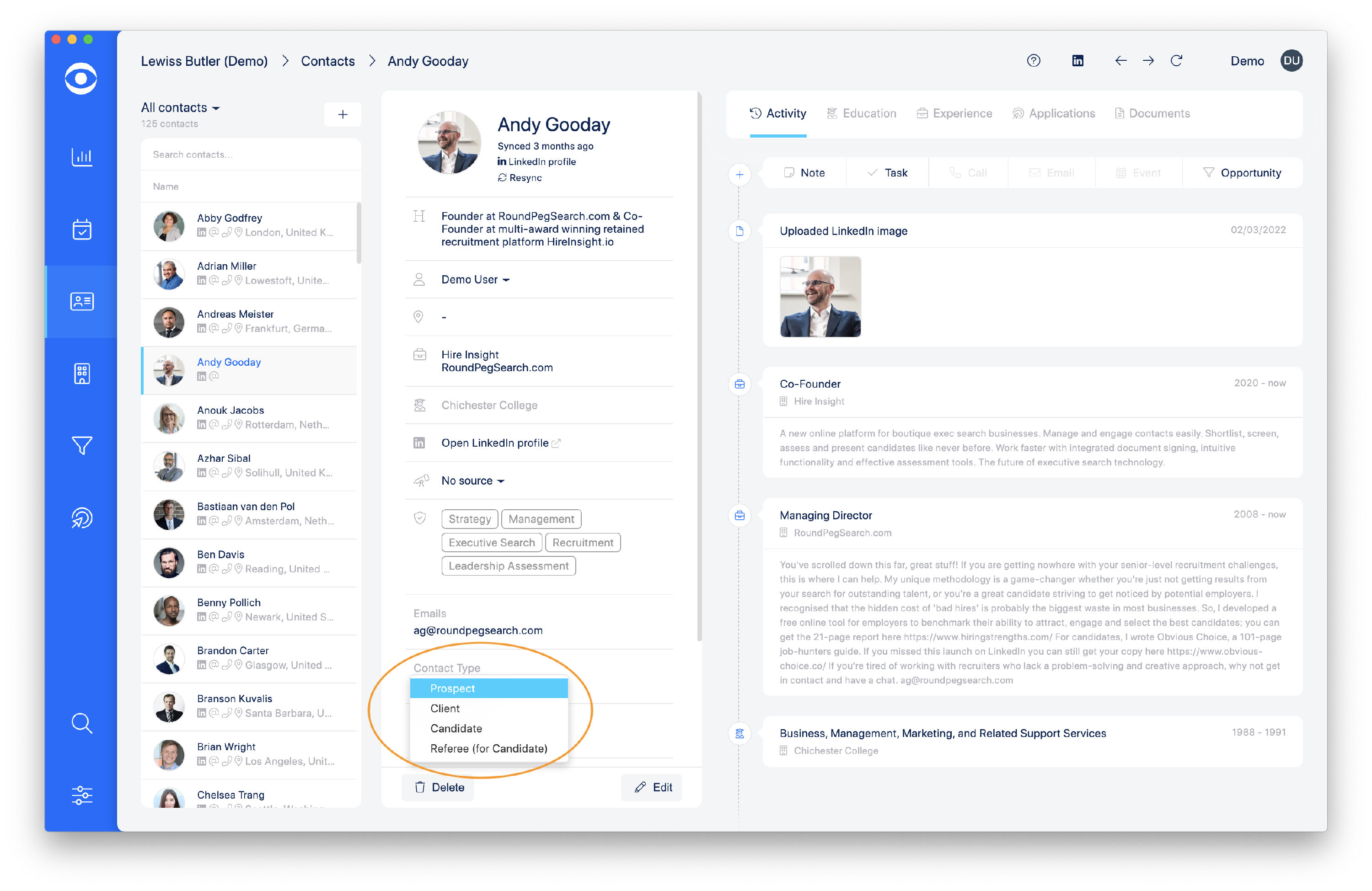Click the Edit button

[653, 787]
